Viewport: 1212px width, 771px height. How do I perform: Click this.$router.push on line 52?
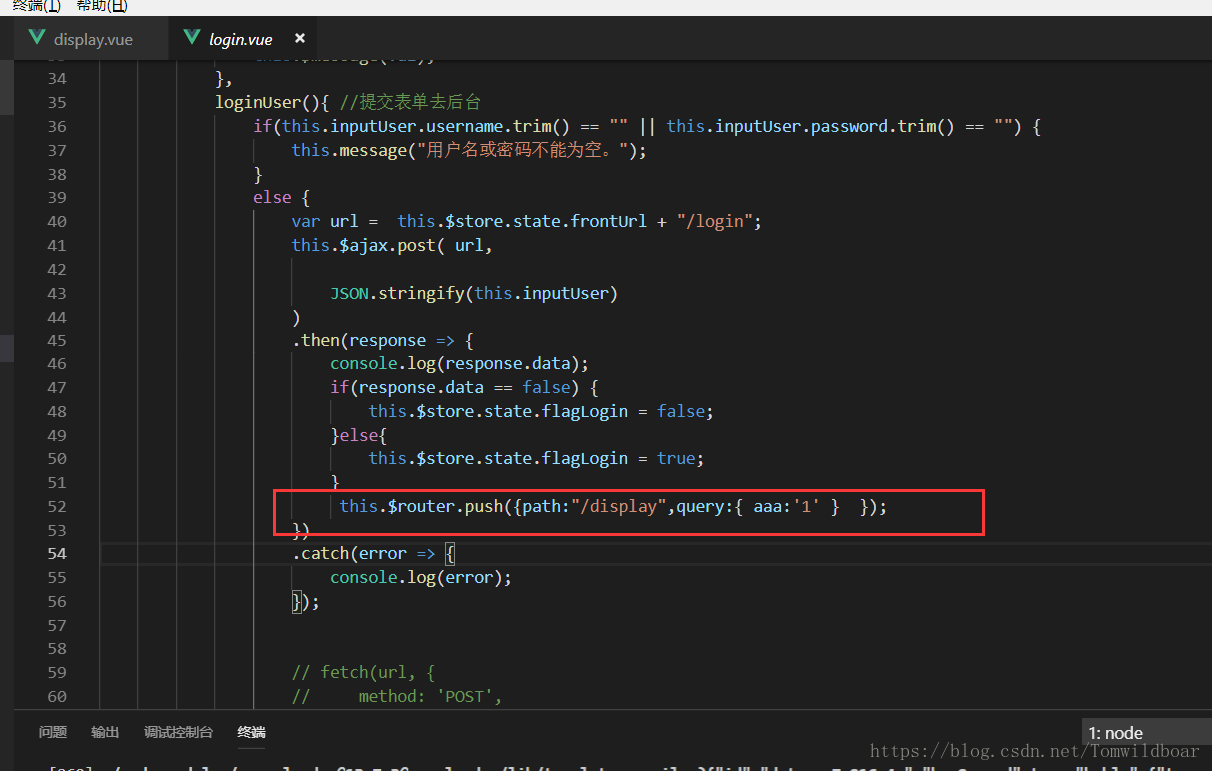click(x=421, y=506)
